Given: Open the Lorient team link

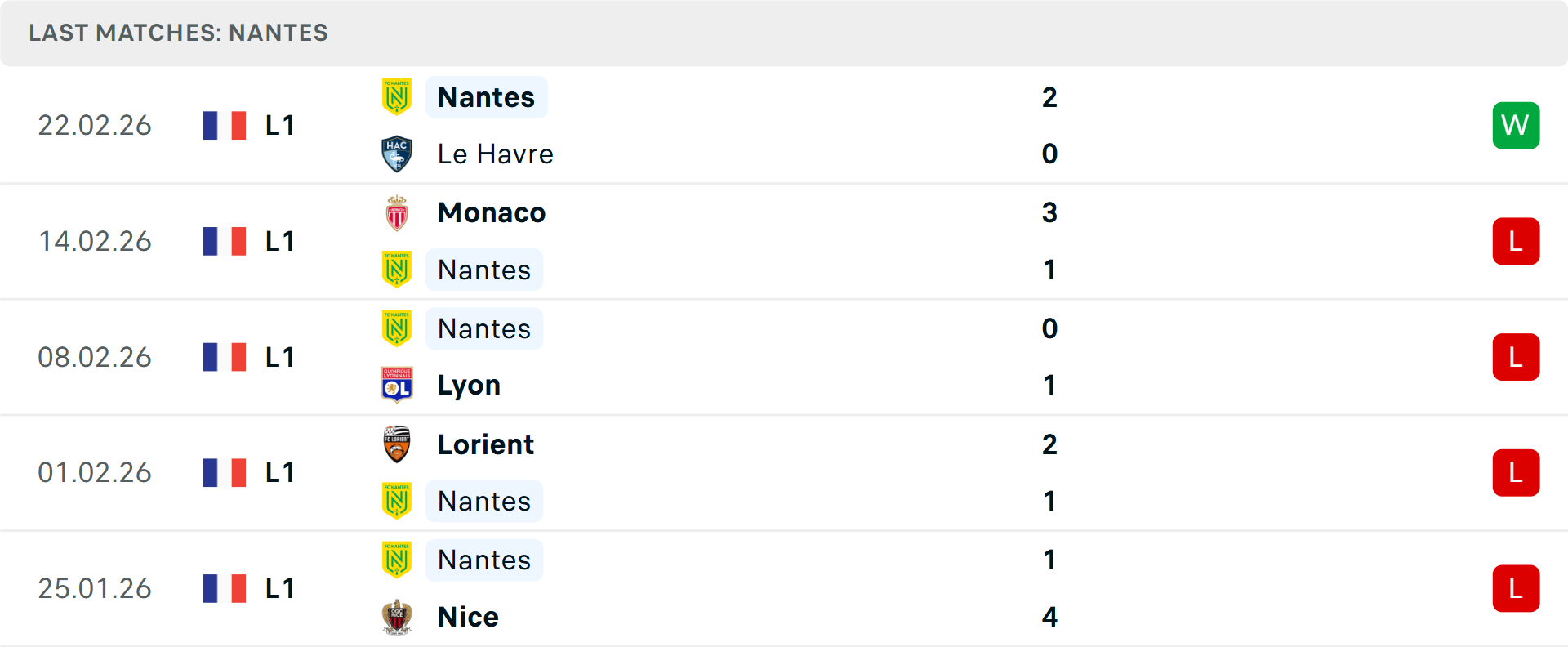Looking at the screenshot, I should pyautogui.click(x=485, y=444).
